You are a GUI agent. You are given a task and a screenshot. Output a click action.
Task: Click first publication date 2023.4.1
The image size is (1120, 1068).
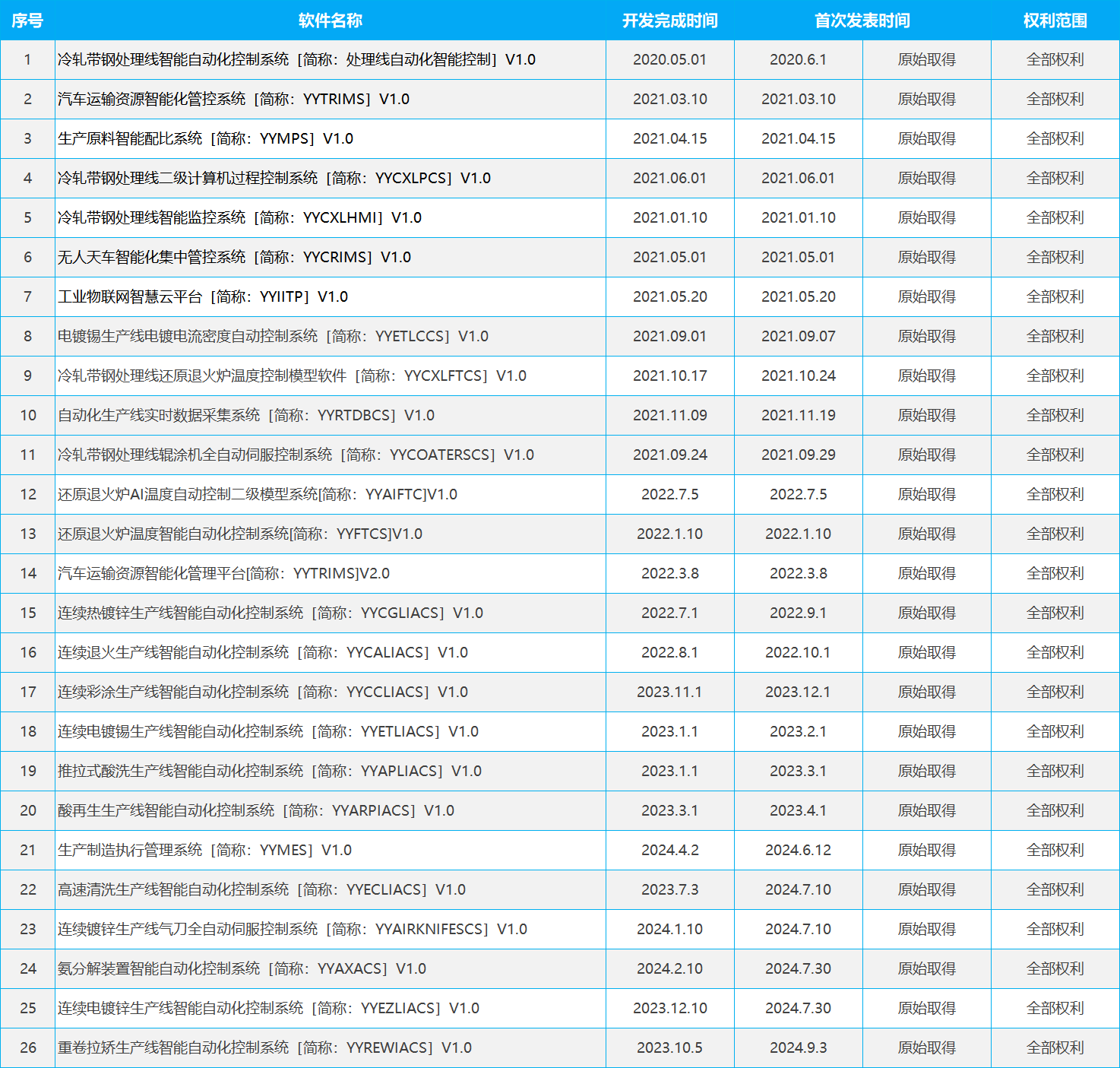coord(799,811)
